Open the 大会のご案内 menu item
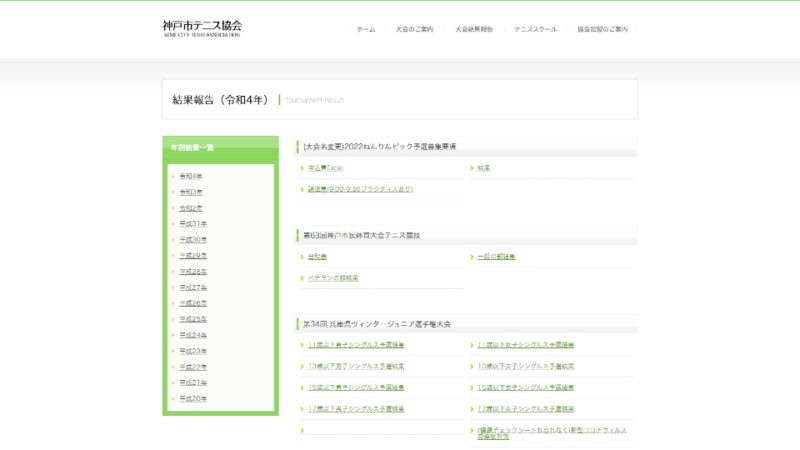Viewport: 800px width, 450px height. click(x=414, y=30)
